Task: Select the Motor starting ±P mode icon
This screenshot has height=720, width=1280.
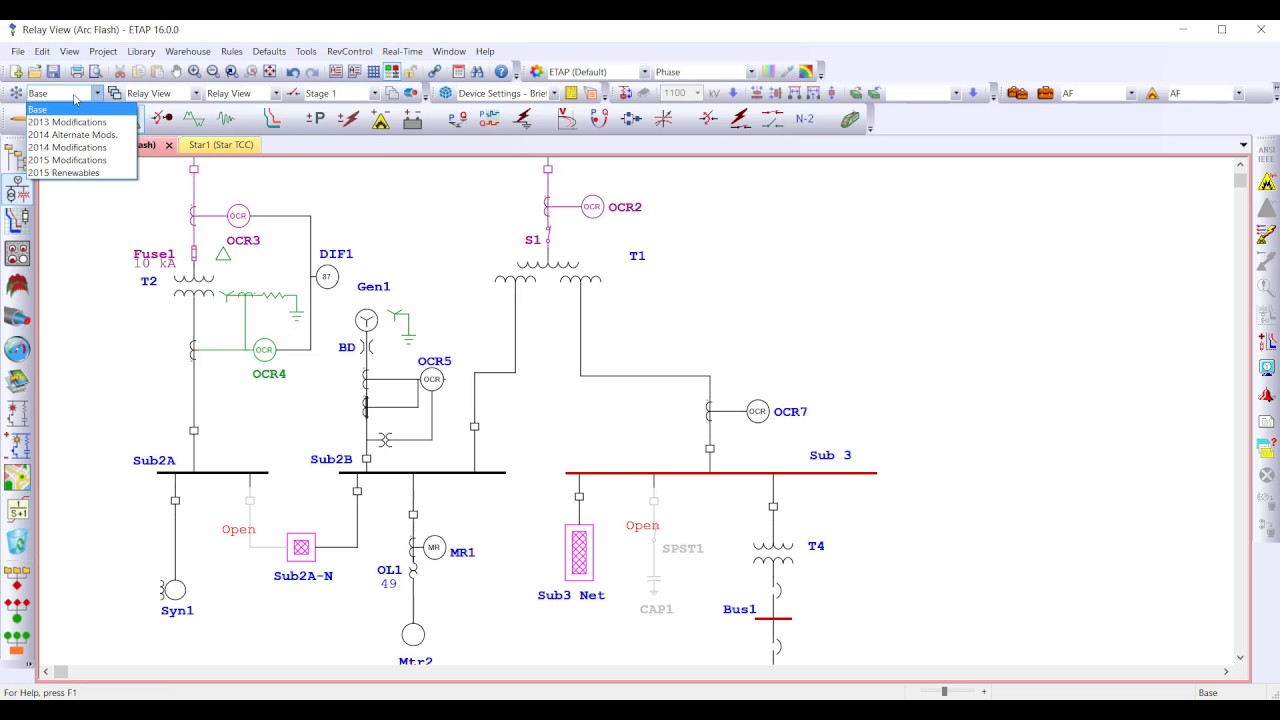Action: pos(315,119)
